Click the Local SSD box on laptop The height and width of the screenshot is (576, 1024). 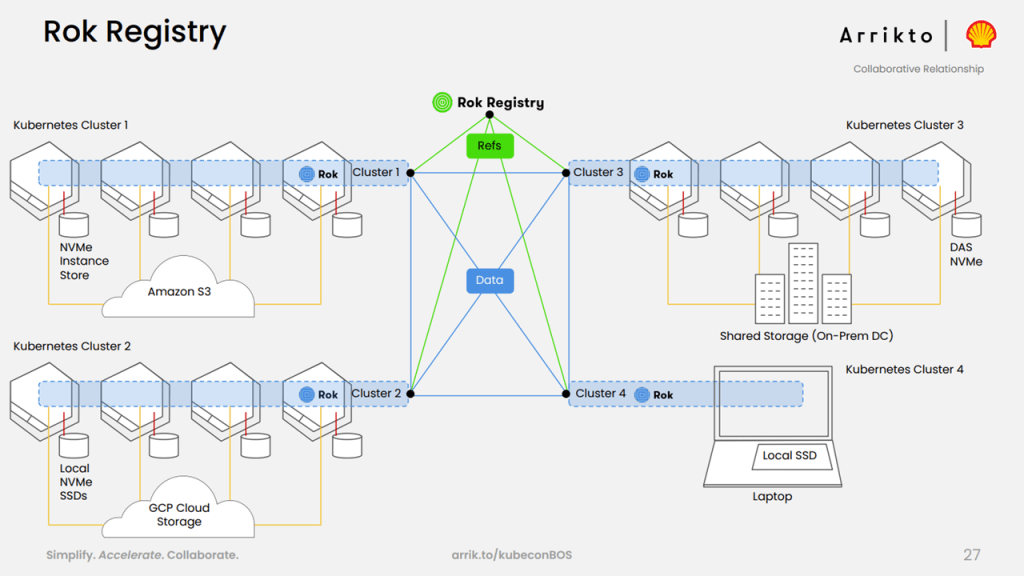pyautogui.click(x=790, y=456)
